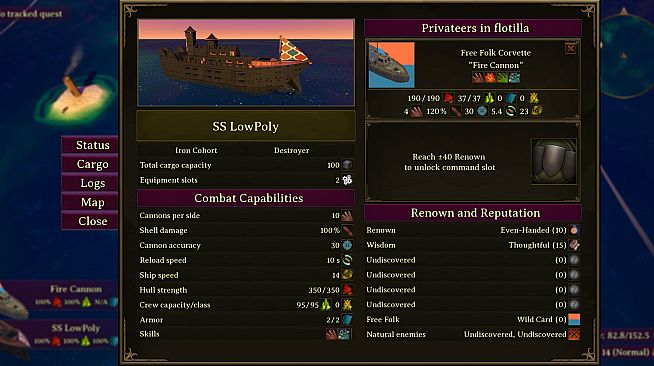Click the reload speed icon
Screen dimensions: 654x366
point(347,260)
